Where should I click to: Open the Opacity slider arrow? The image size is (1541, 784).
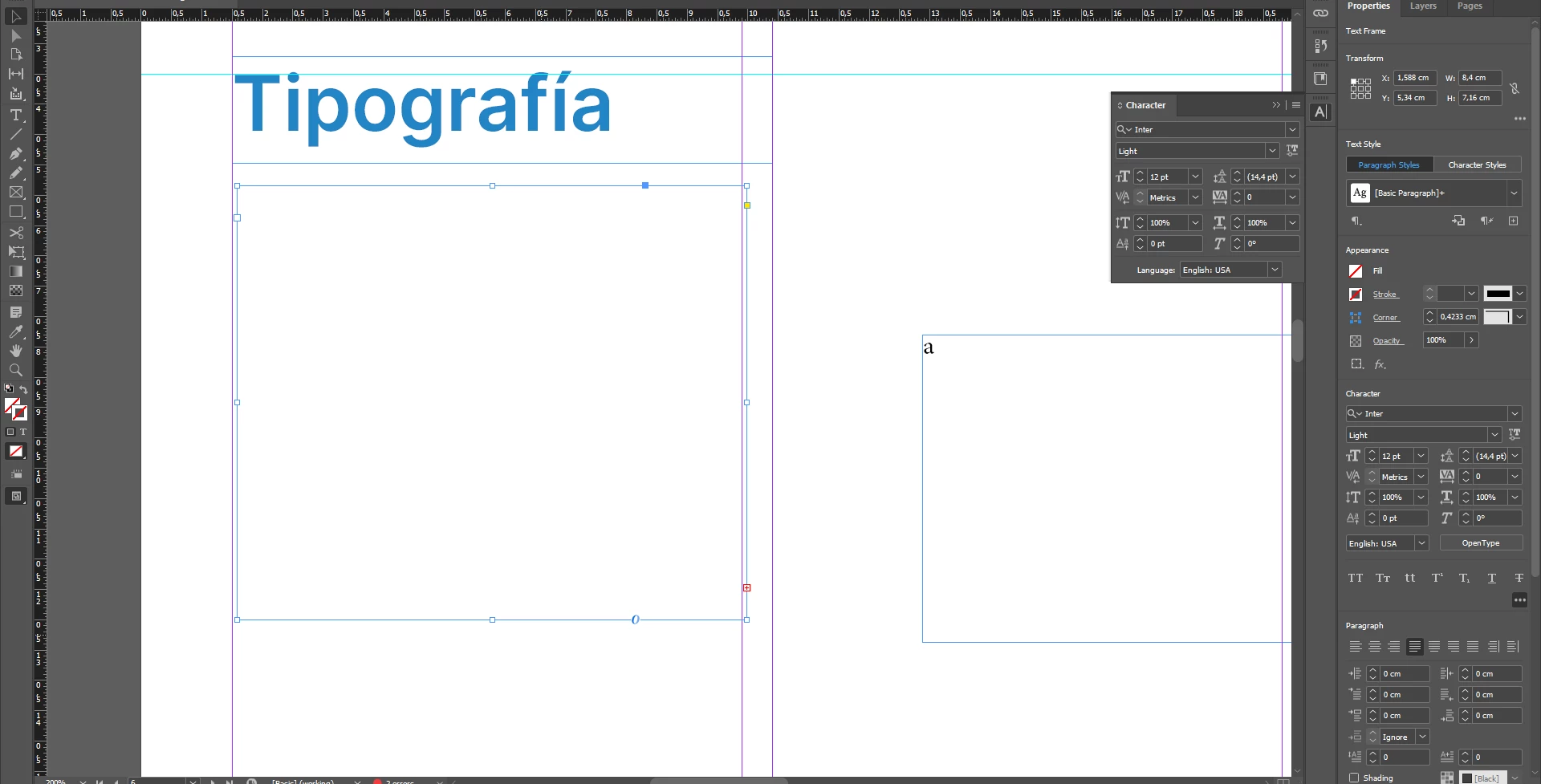click(1471, 340)
